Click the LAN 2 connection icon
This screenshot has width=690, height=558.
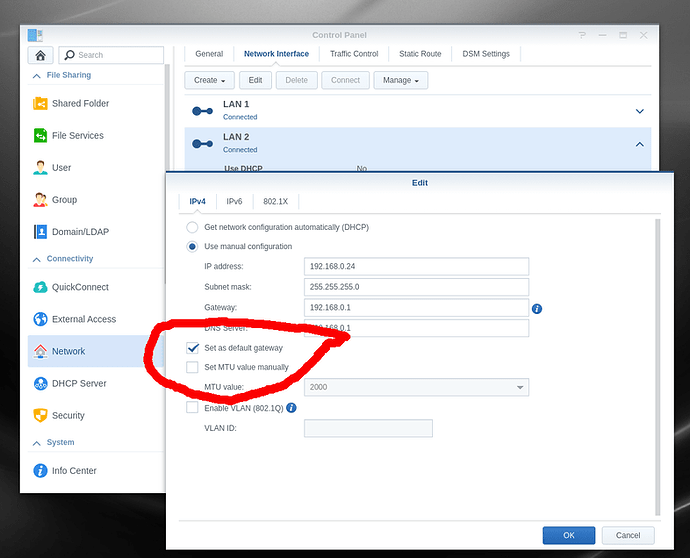click(202, 143)
